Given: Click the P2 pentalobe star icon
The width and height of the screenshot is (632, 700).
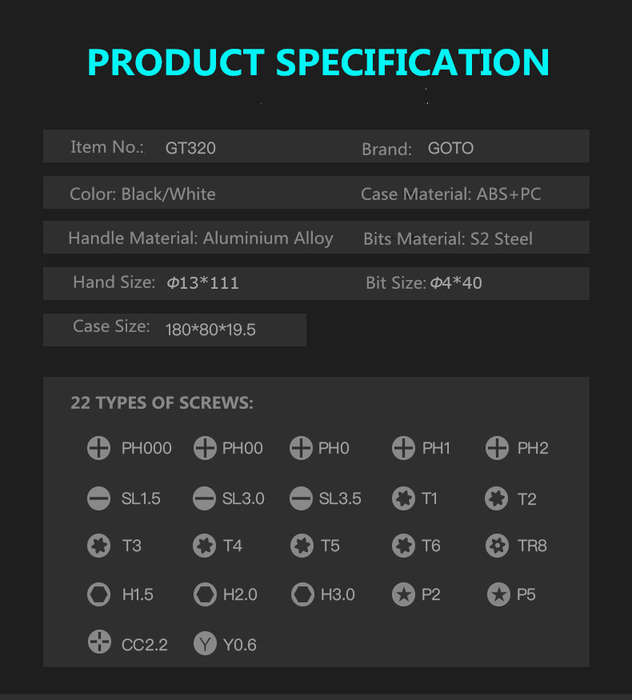Looking at the screenshot, I should click(403, 594).
